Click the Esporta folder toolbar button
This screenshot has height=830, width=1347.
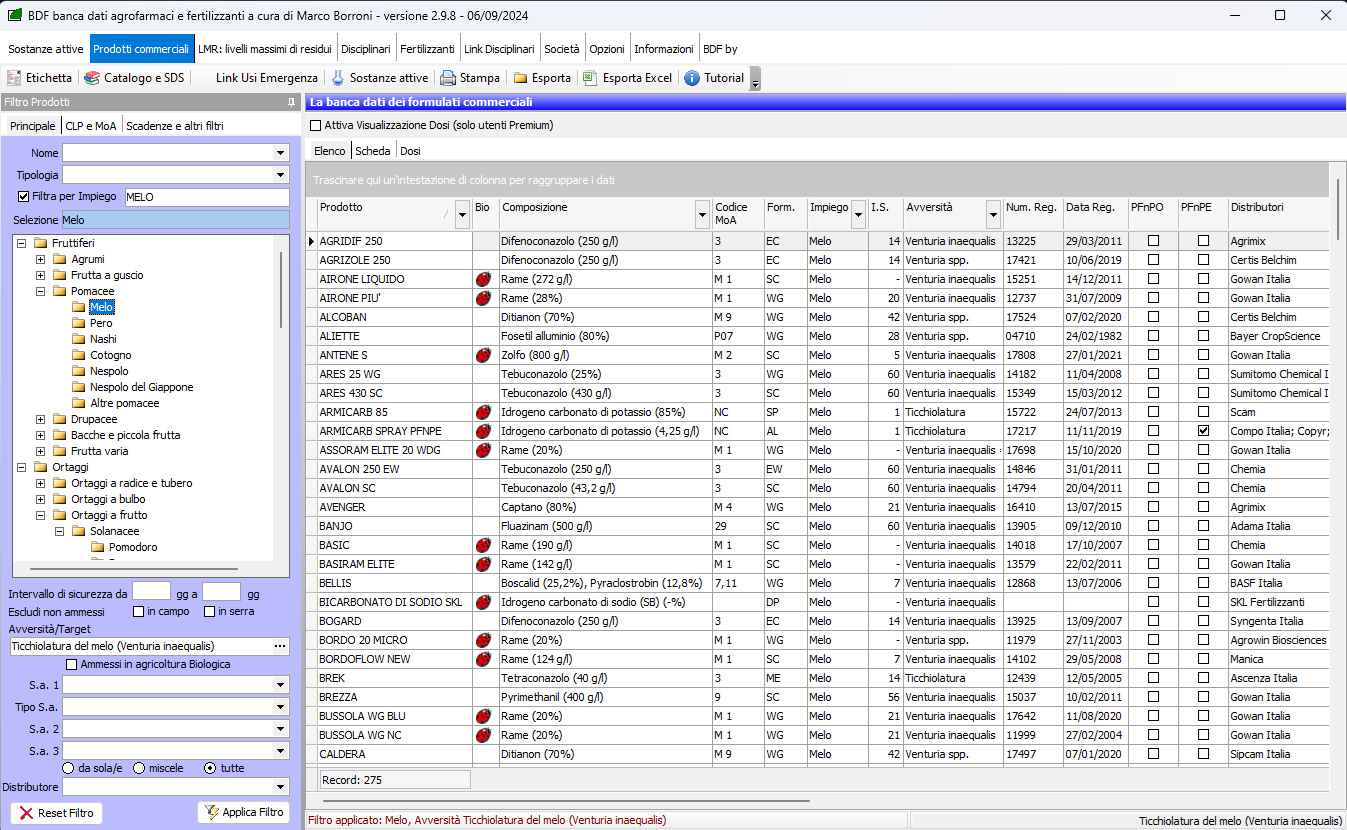542,78
